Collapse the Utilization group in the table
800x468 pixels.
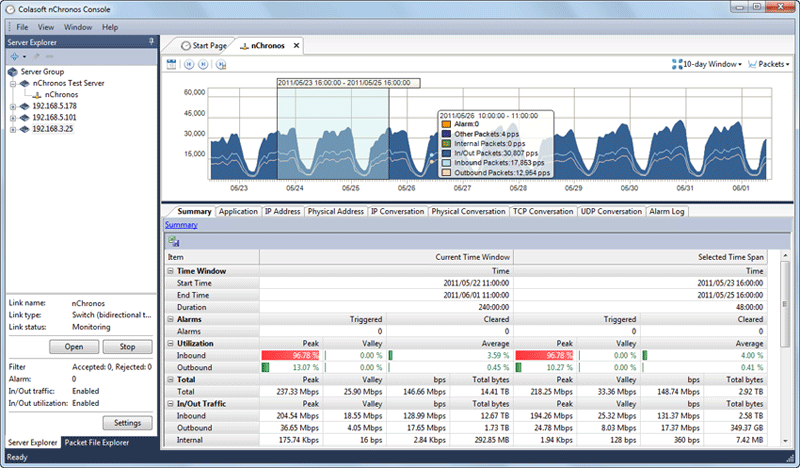pos(171,342)
